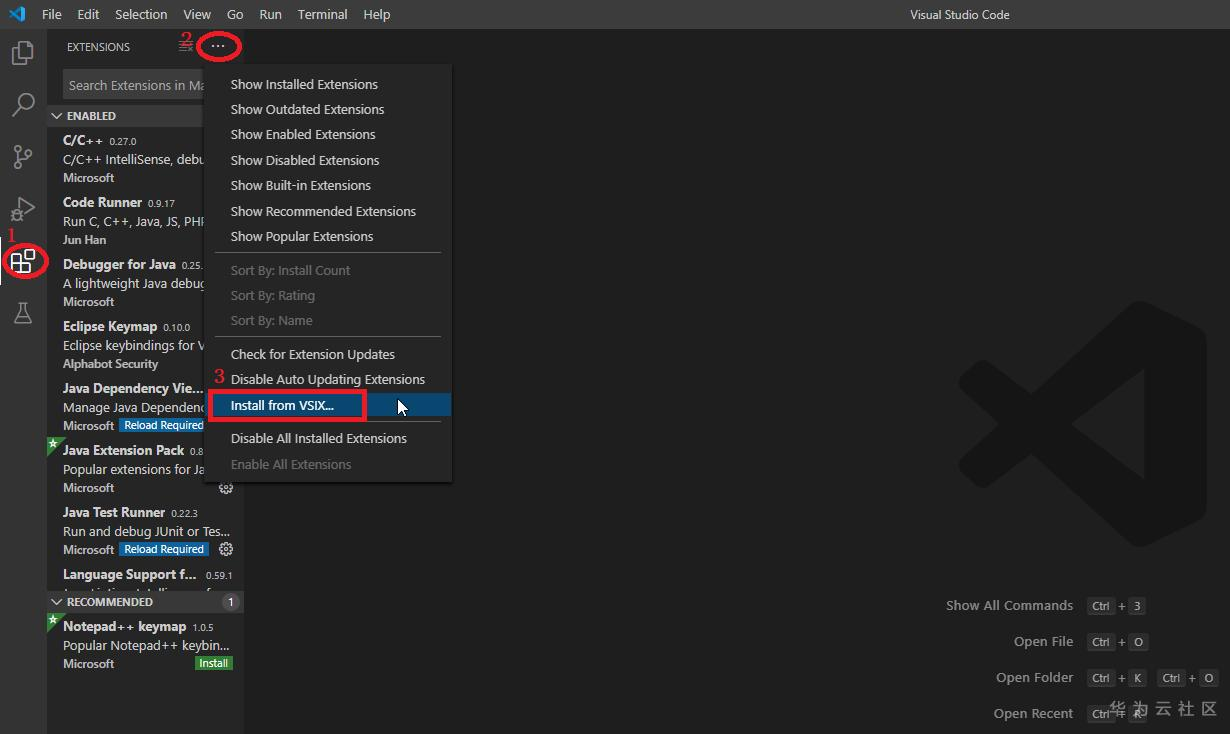This screenshot has width=1230, height=734.
Task: Open the Search view in activity bar
Action: (23, 104)
